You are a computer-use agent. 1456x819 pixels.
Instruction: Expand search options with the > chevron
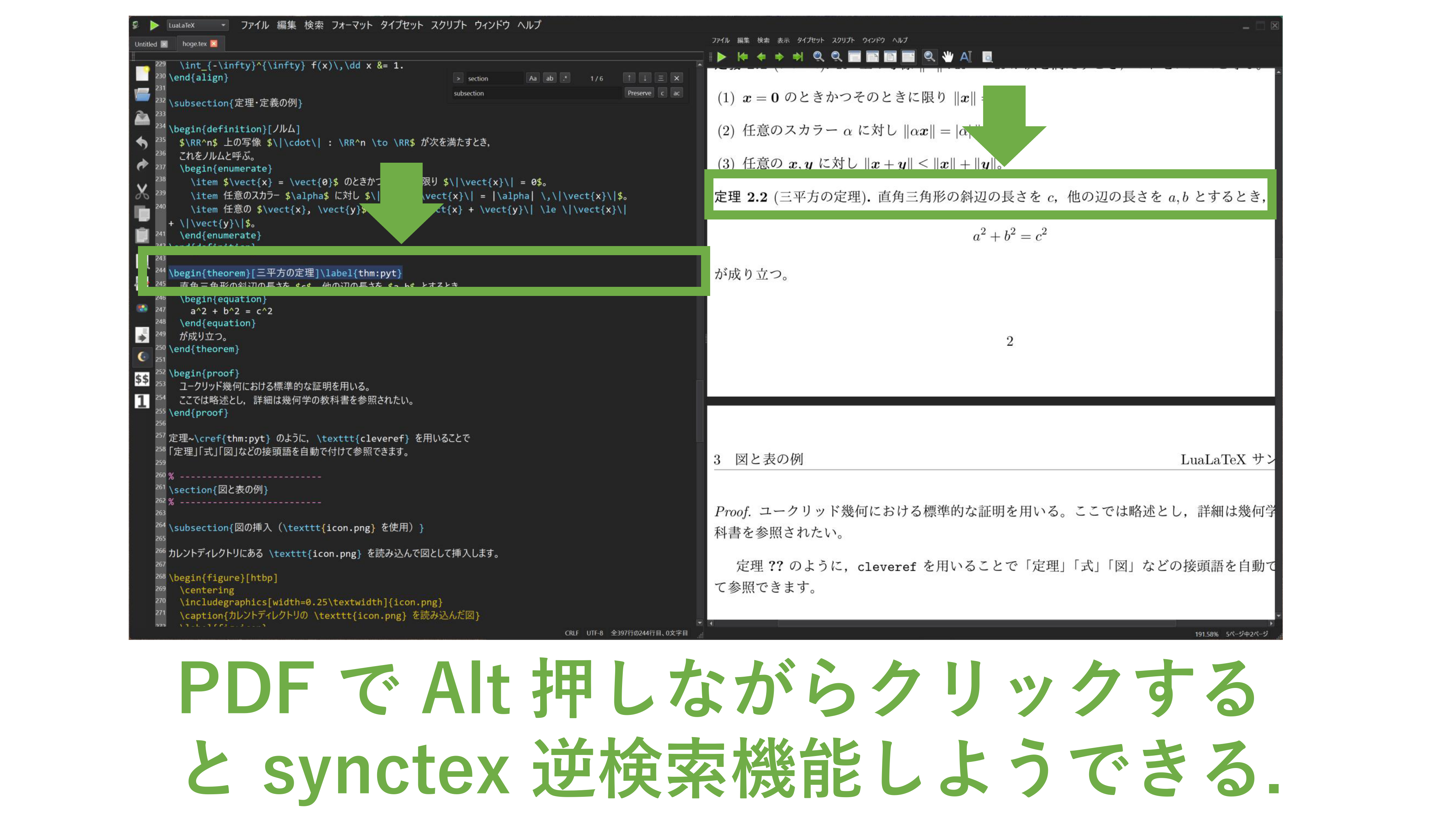click(458, 78)
